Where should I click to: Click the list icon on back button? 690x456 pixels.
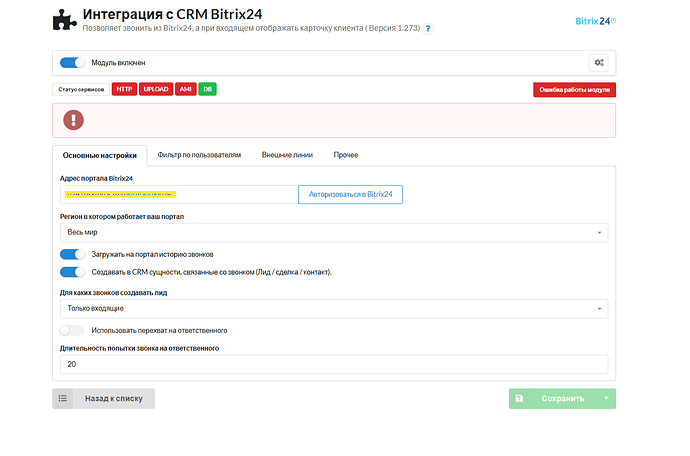(x=62, y=398)
